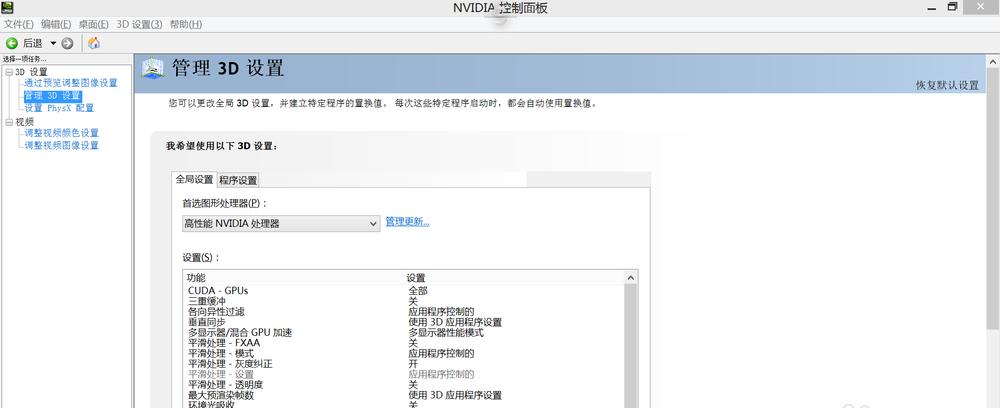This screenshot has width=1000, height=408.
Task: Open the 帮助(H) menu
Action: click(186, 24)
